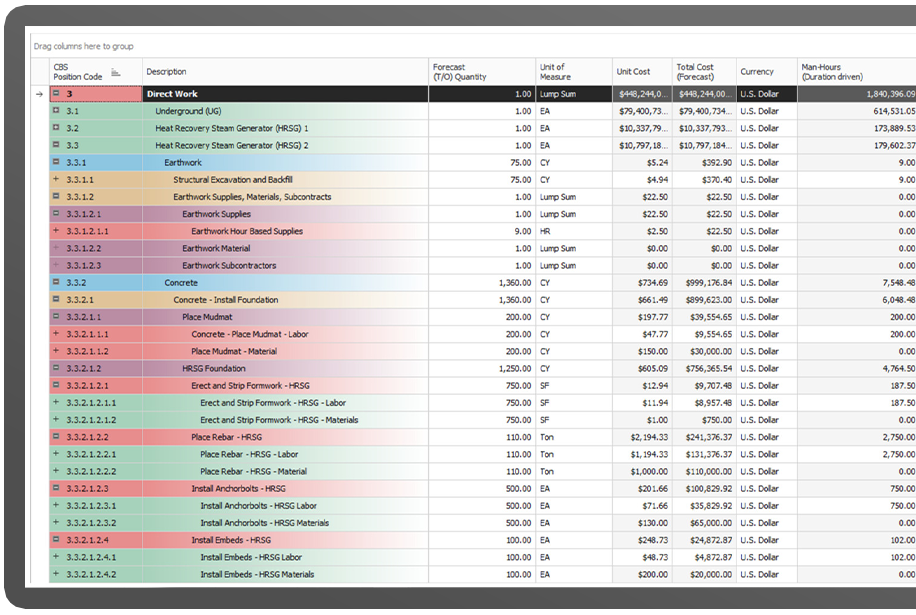
Task: Expand row 3.1 Underground (UG)
Action: pyautogui.click(x=56, y=110)
